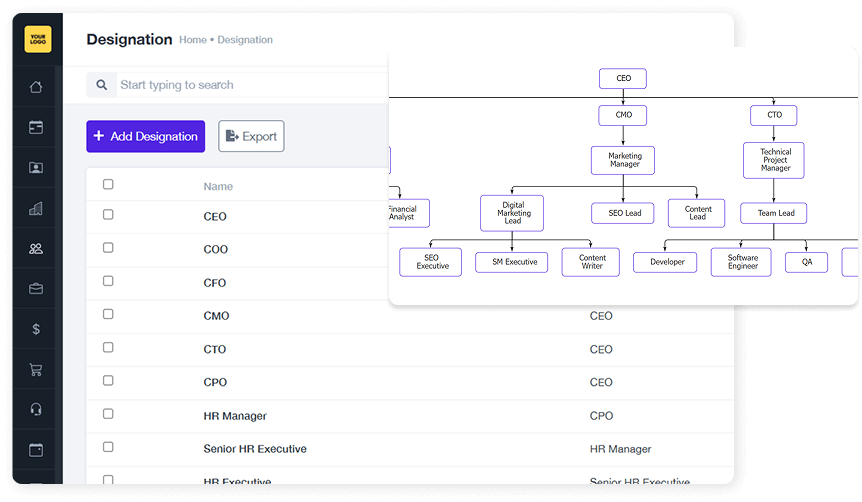Select the people group sidebar icon

(x=36, y=249)
